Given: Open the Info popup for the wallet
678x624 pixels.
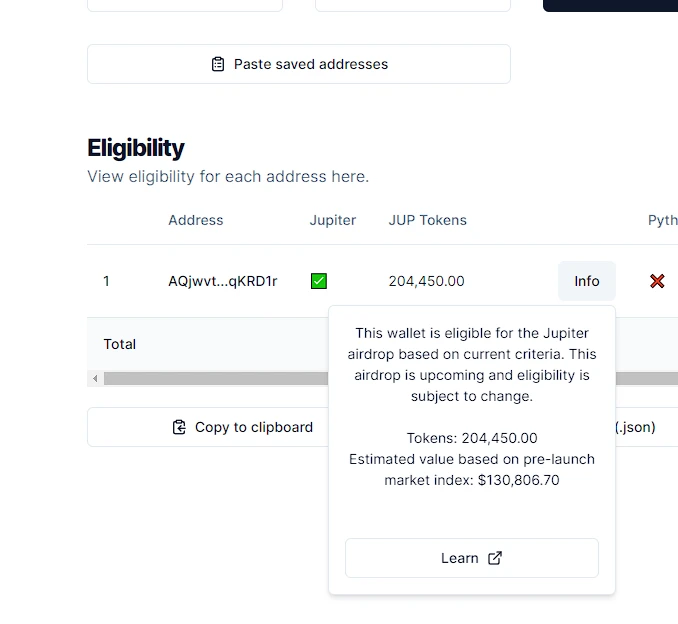Looking at the screenshot, I should [586, 281].
